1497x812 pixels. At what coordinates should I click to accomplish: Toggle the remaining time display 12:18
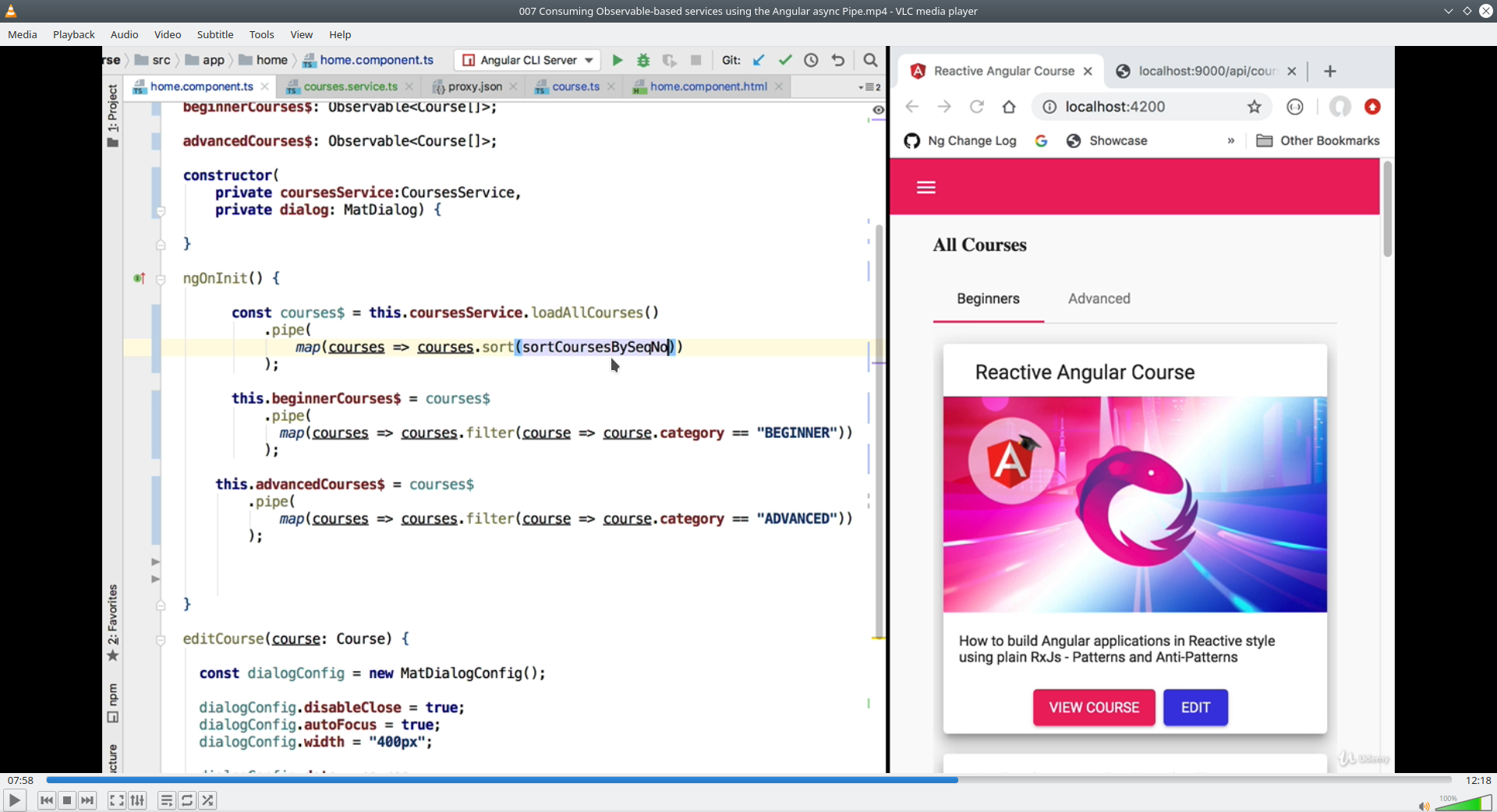1478,780
